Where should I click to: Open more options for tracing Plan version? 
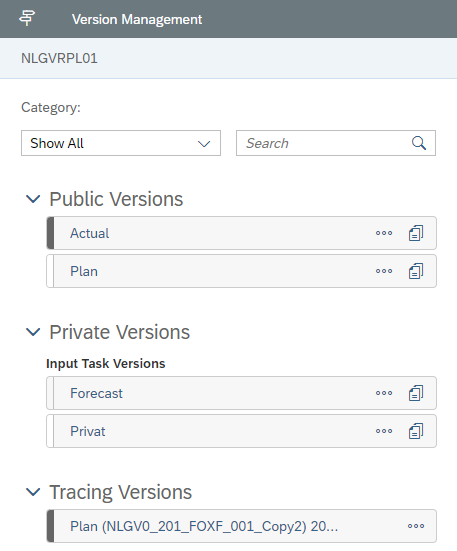point(416,526)
